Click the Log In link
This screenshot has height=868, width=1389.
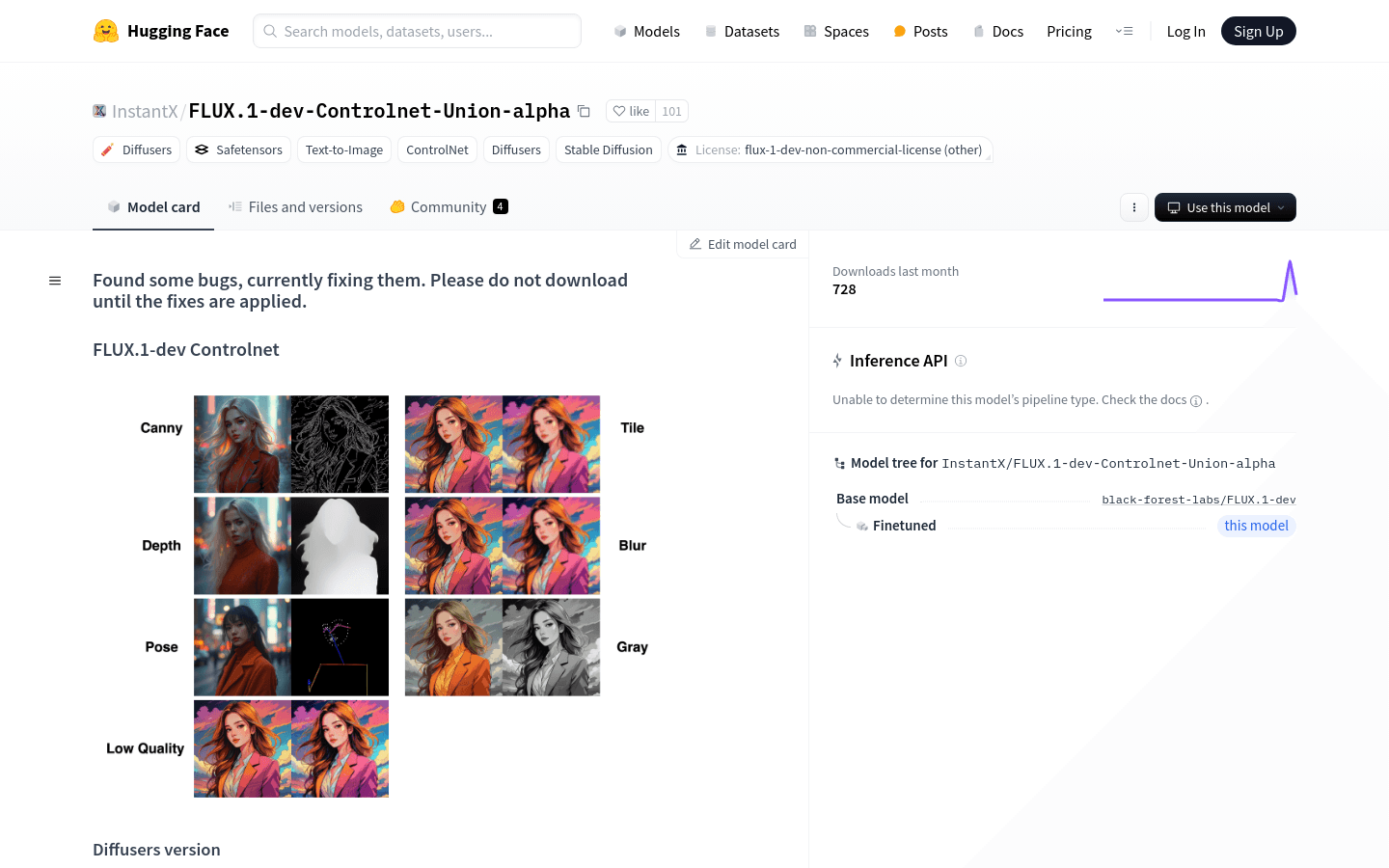click(1185, 31)
